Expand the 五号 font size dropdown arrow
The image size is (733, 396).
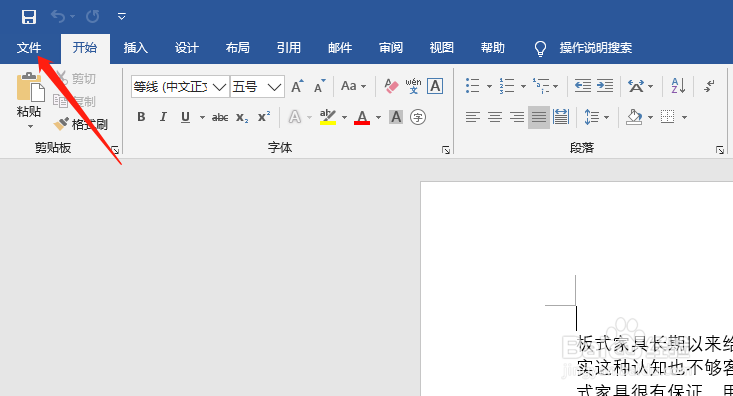point(274,86)
